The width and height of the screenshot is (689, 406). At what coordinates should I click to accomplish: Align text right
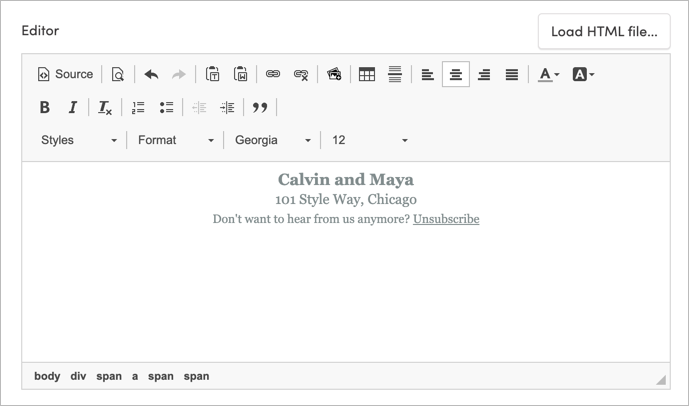(x=484, y=74)
